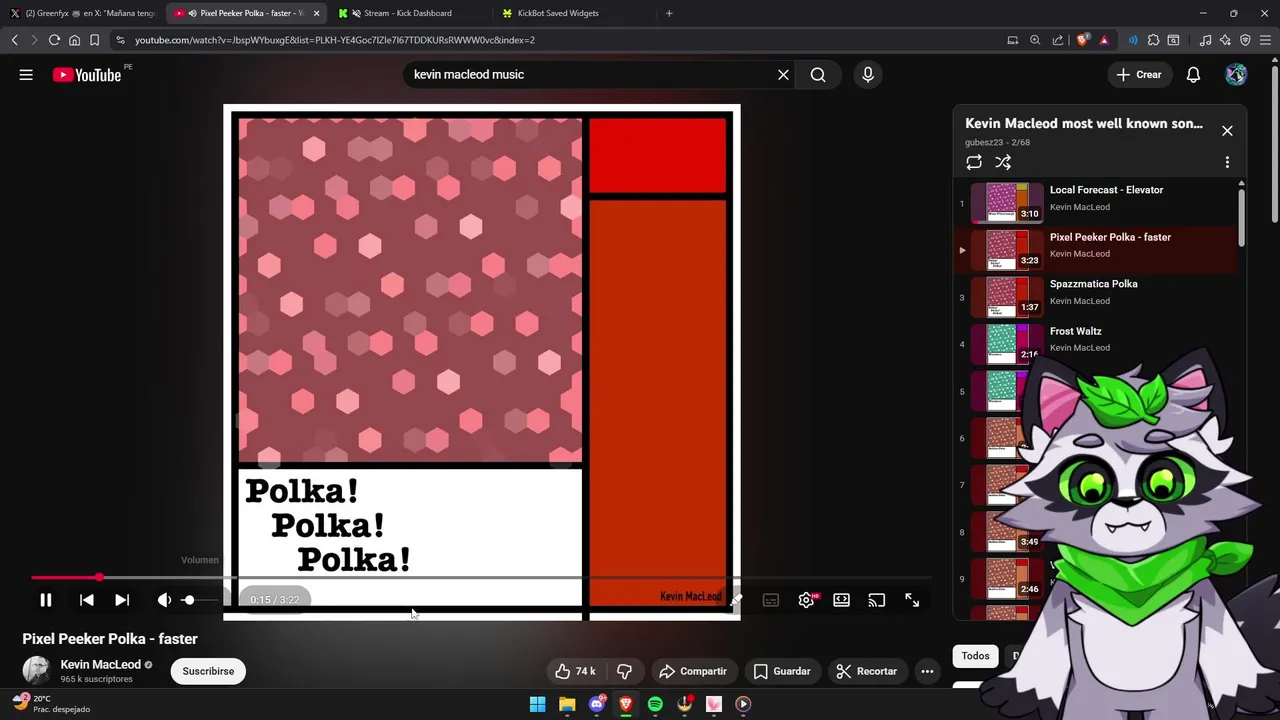Click the Crear button
The image size is (1280, 720).
click(1139, 75)
